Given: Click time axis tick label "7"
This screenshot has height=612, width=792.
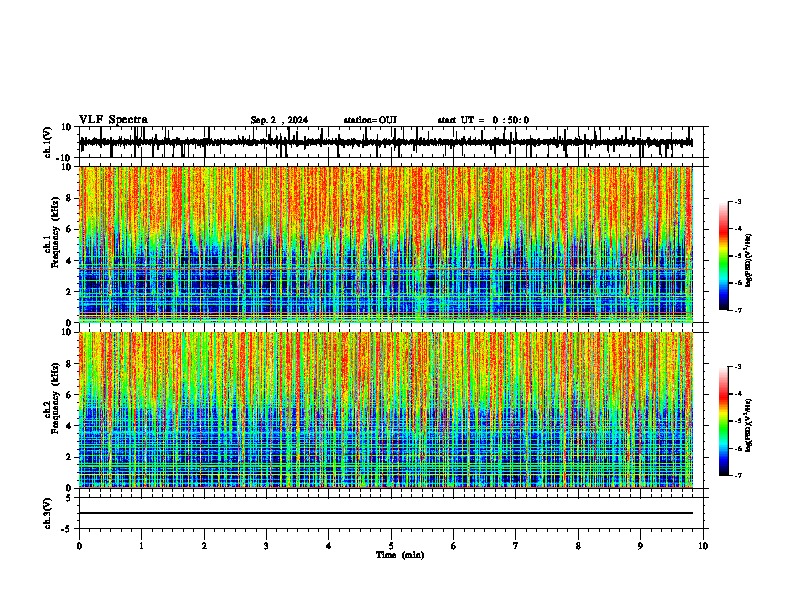Looking at the screenshot, I should 516,546.
